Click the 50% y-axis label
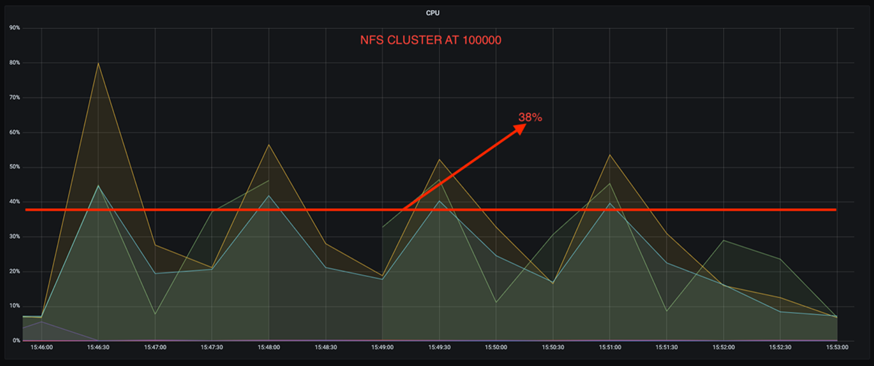The height and width of the screenshot is (366, 874). point(14,167)
